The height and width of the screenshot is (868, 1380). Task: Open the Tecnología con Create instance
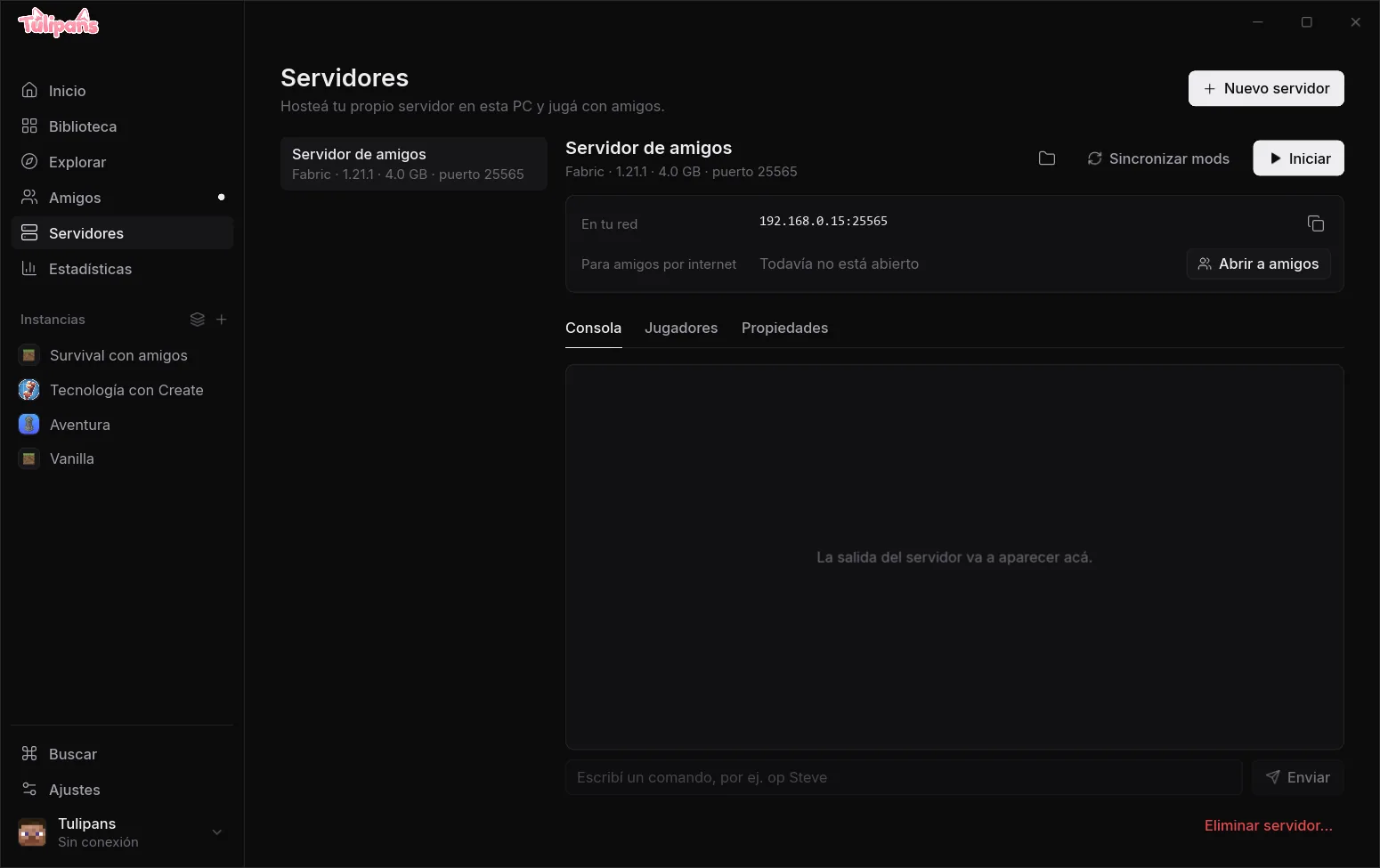(122, 390)
